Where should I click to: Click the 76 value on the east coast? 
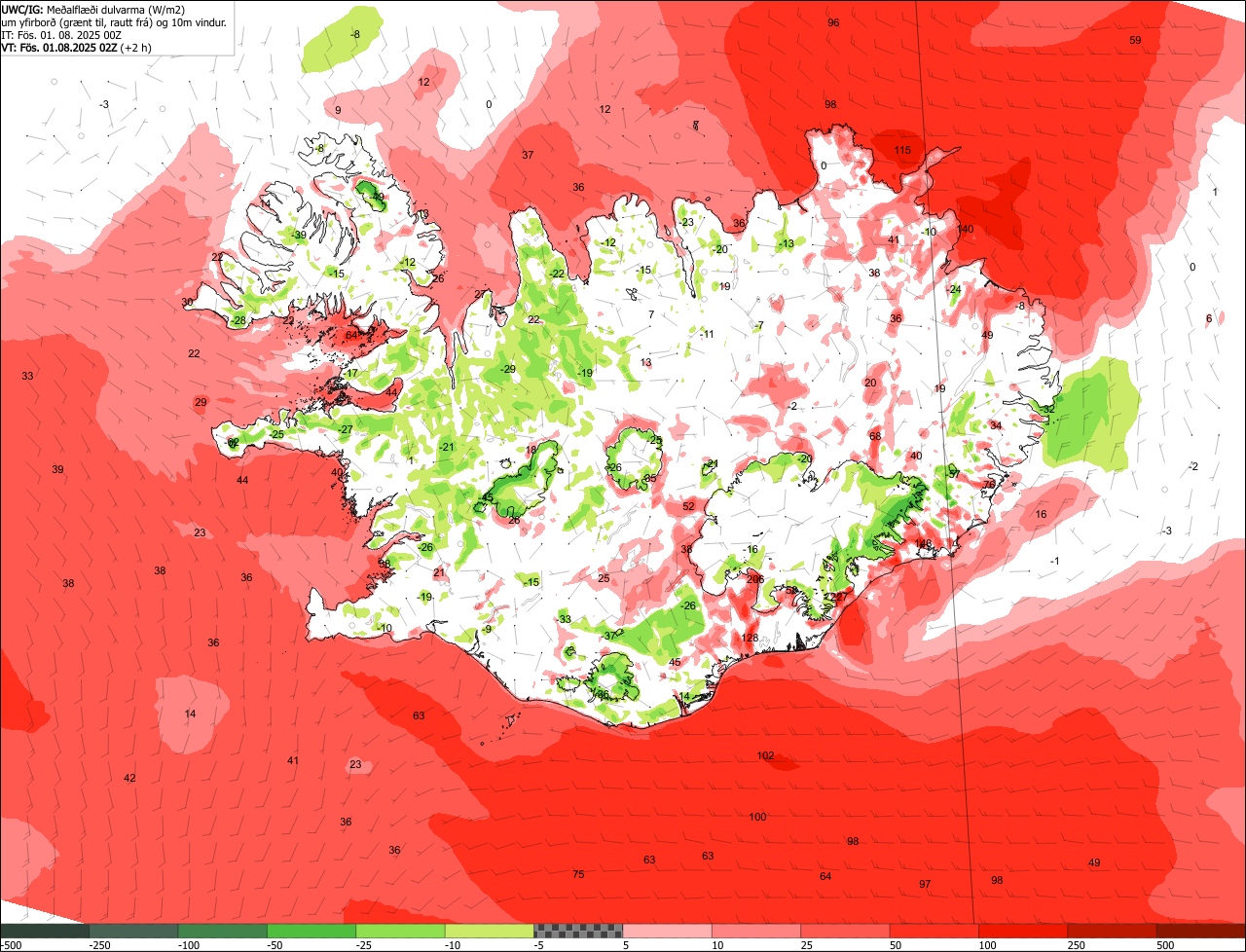(989, 485)
